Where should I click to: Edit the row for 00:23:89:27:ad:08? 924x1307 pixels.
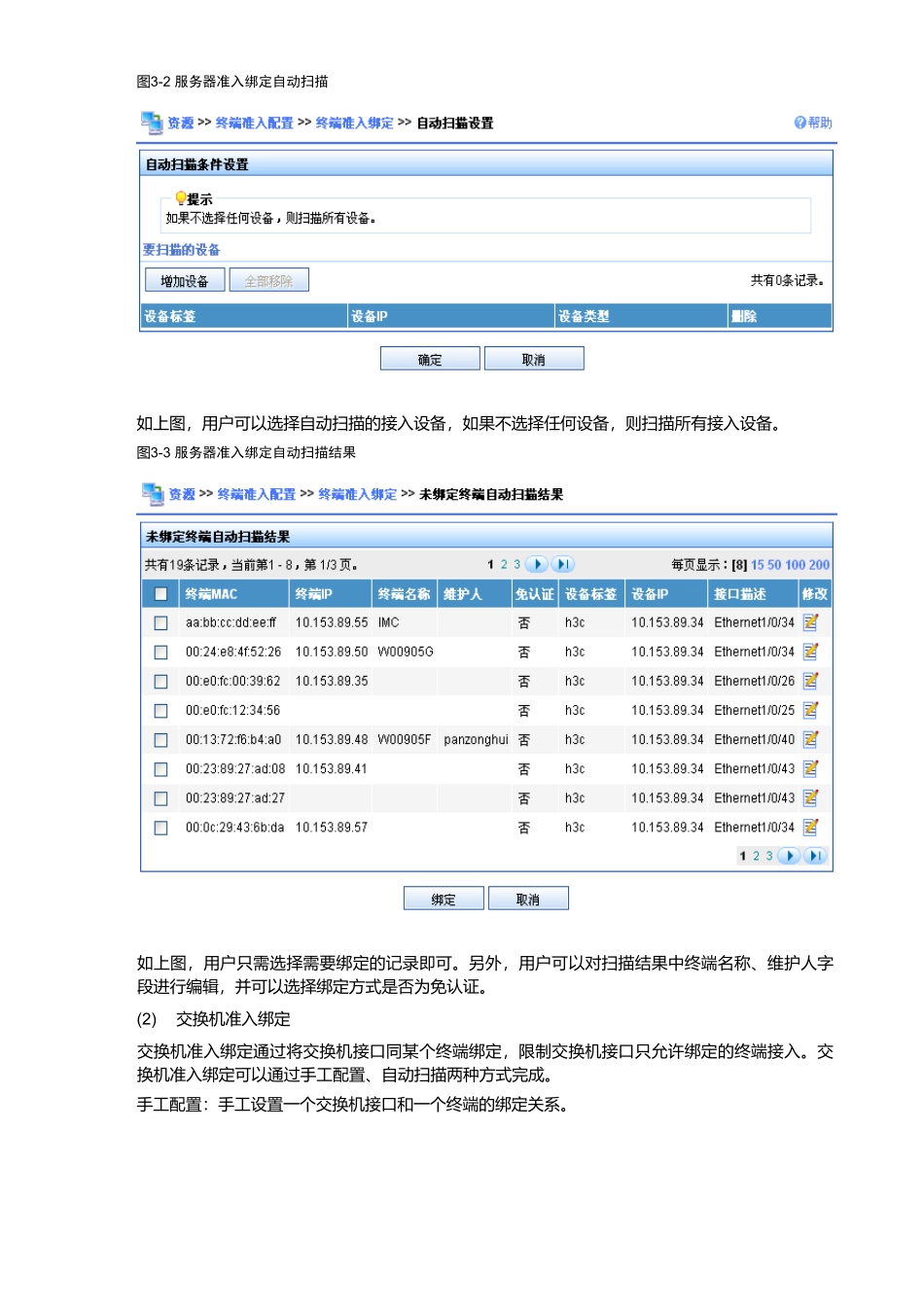(x=810, y=768)
